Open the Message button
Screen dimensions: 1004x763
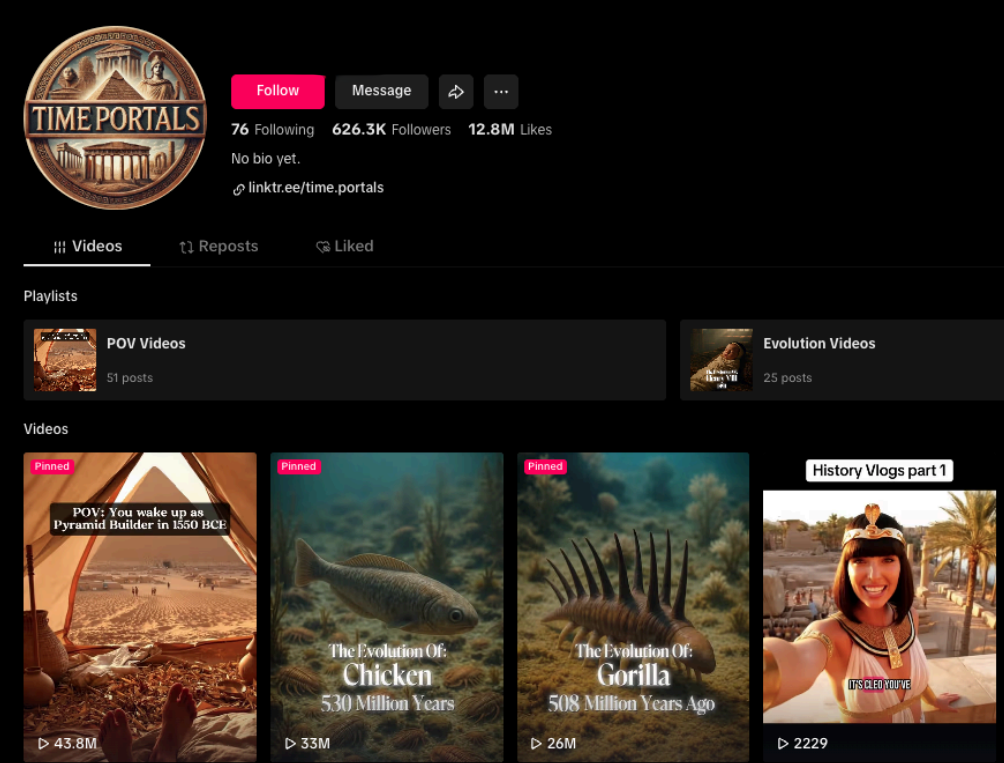coord(382,91)
